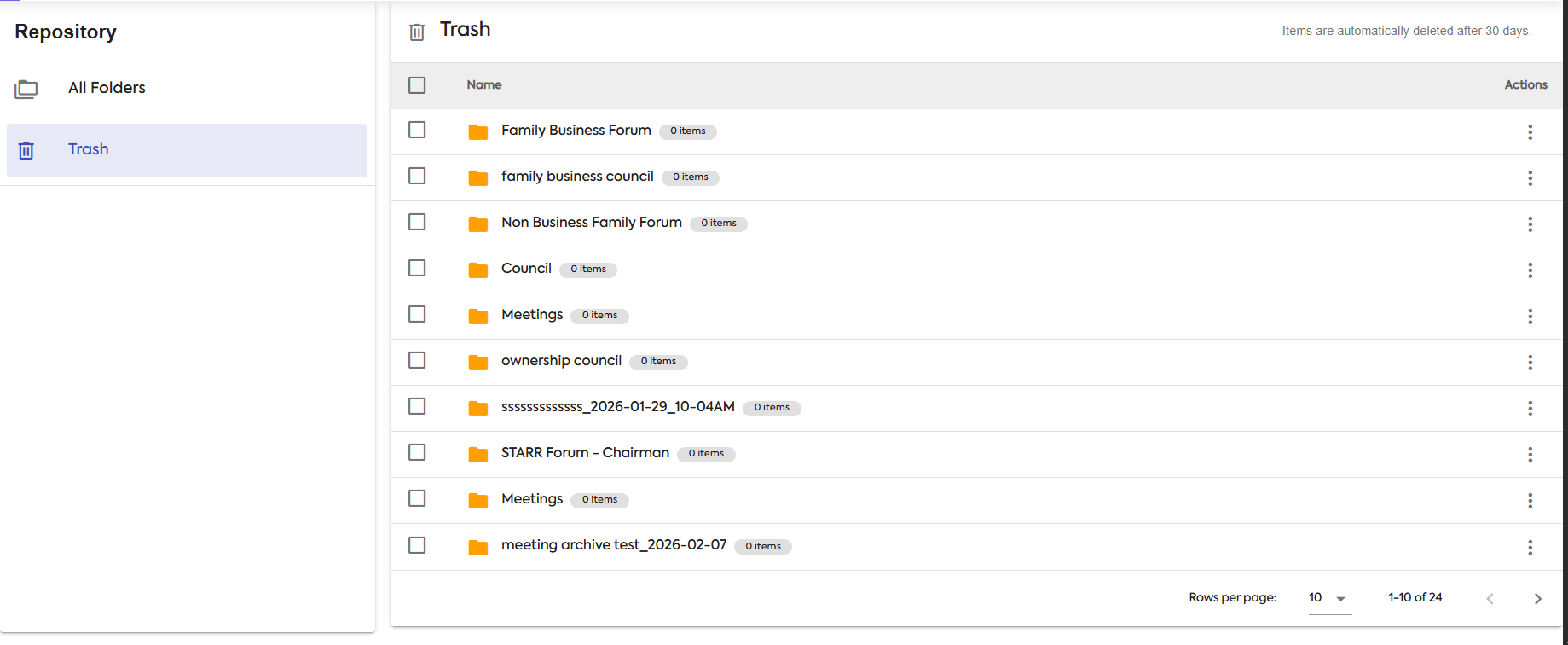Click the trash bin icon in sidebar
Viewport: 1568px width, 645px height.
click(x=26, y=150)
